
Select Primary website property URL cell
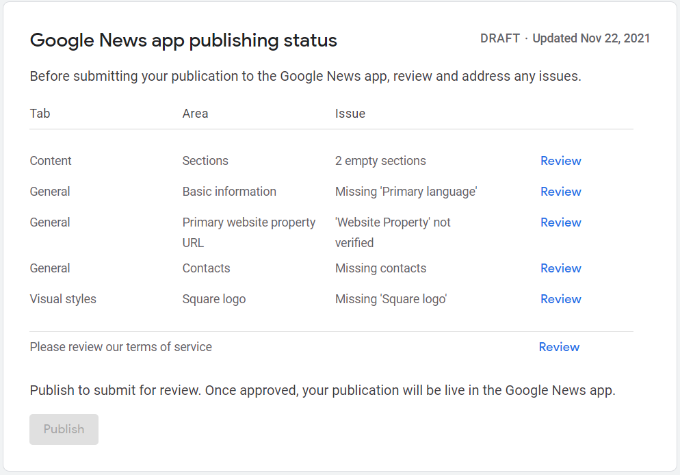[x=248, y=232]
